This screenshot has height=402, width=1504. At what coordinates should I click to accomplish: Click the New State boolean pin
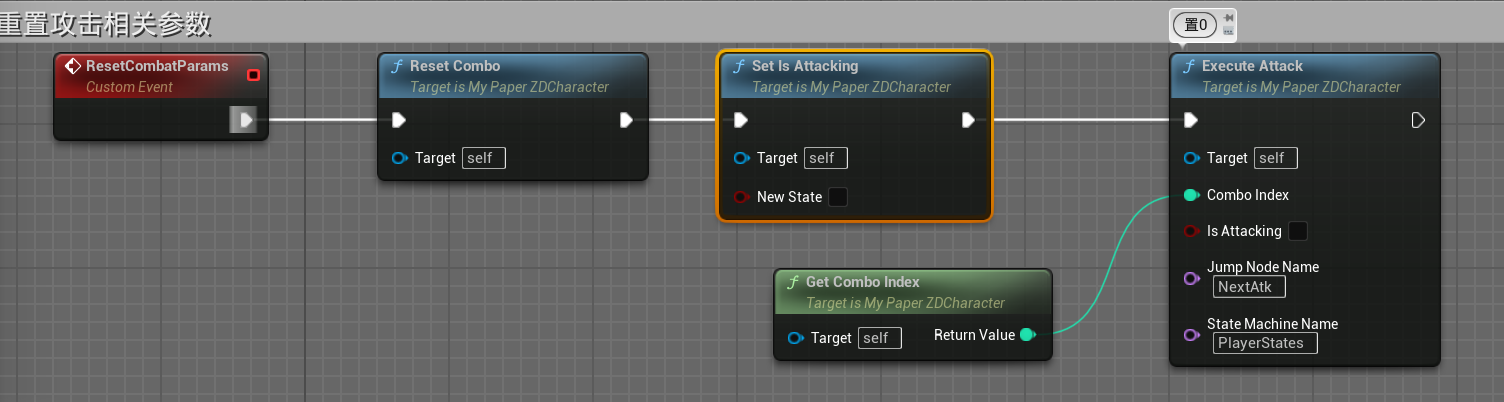tap(742, 197)
